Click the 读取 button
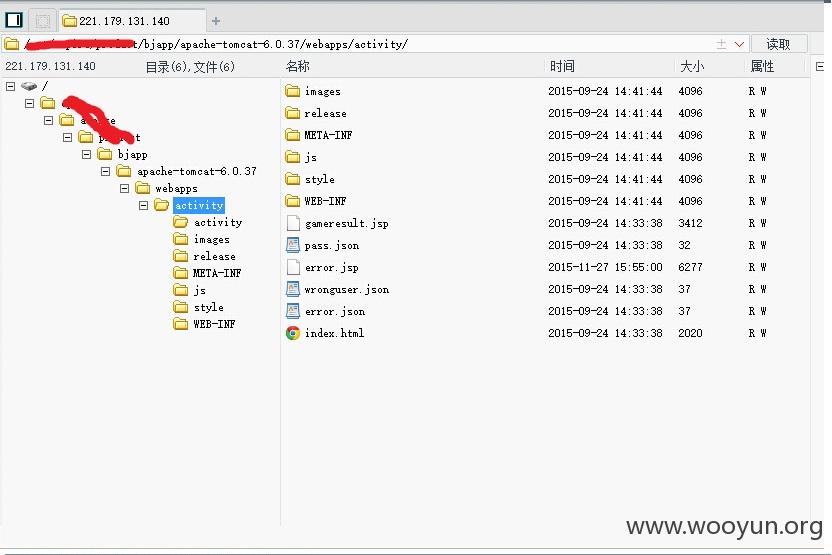The height and width of the screenshot is (555, 832). pyautogui.click(x=778, y=44)
